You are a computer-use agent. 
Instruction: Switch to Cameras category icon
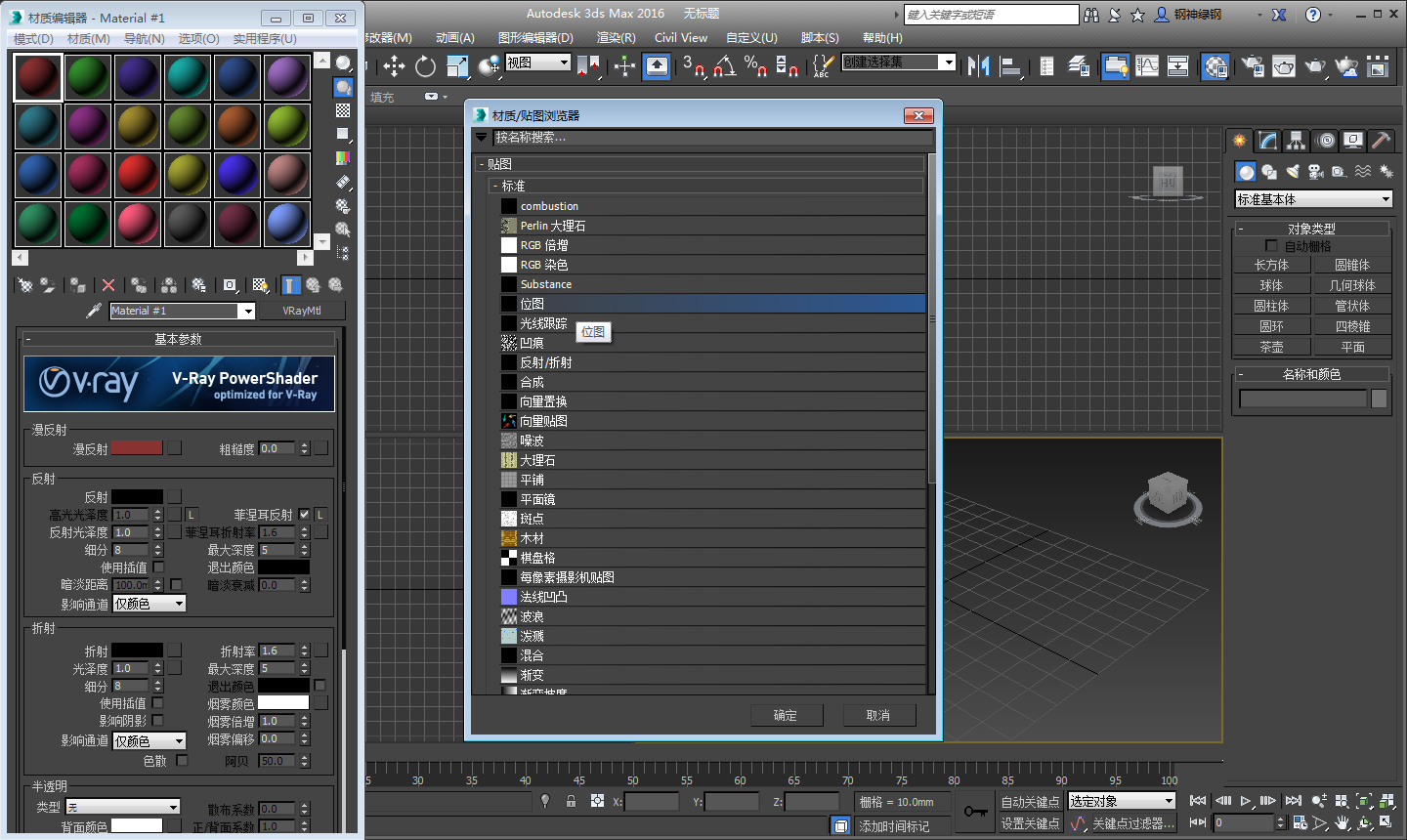point(1315,172)
